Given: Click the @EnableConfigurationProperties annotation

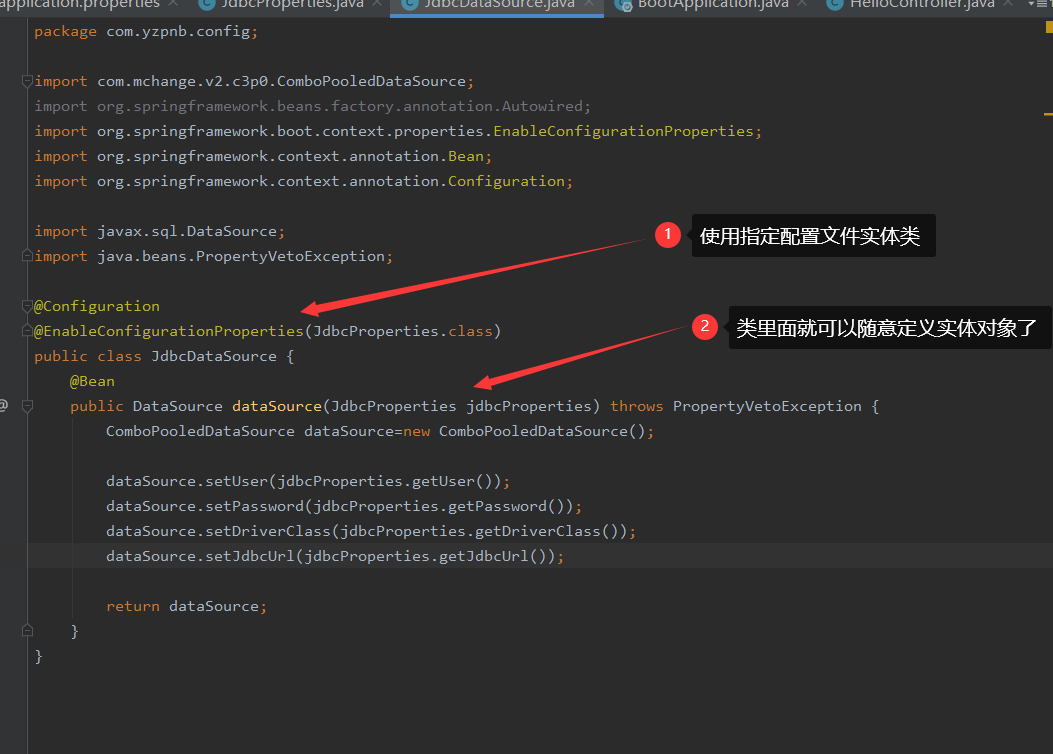Looking at the screenshot, I should [169, 331].
